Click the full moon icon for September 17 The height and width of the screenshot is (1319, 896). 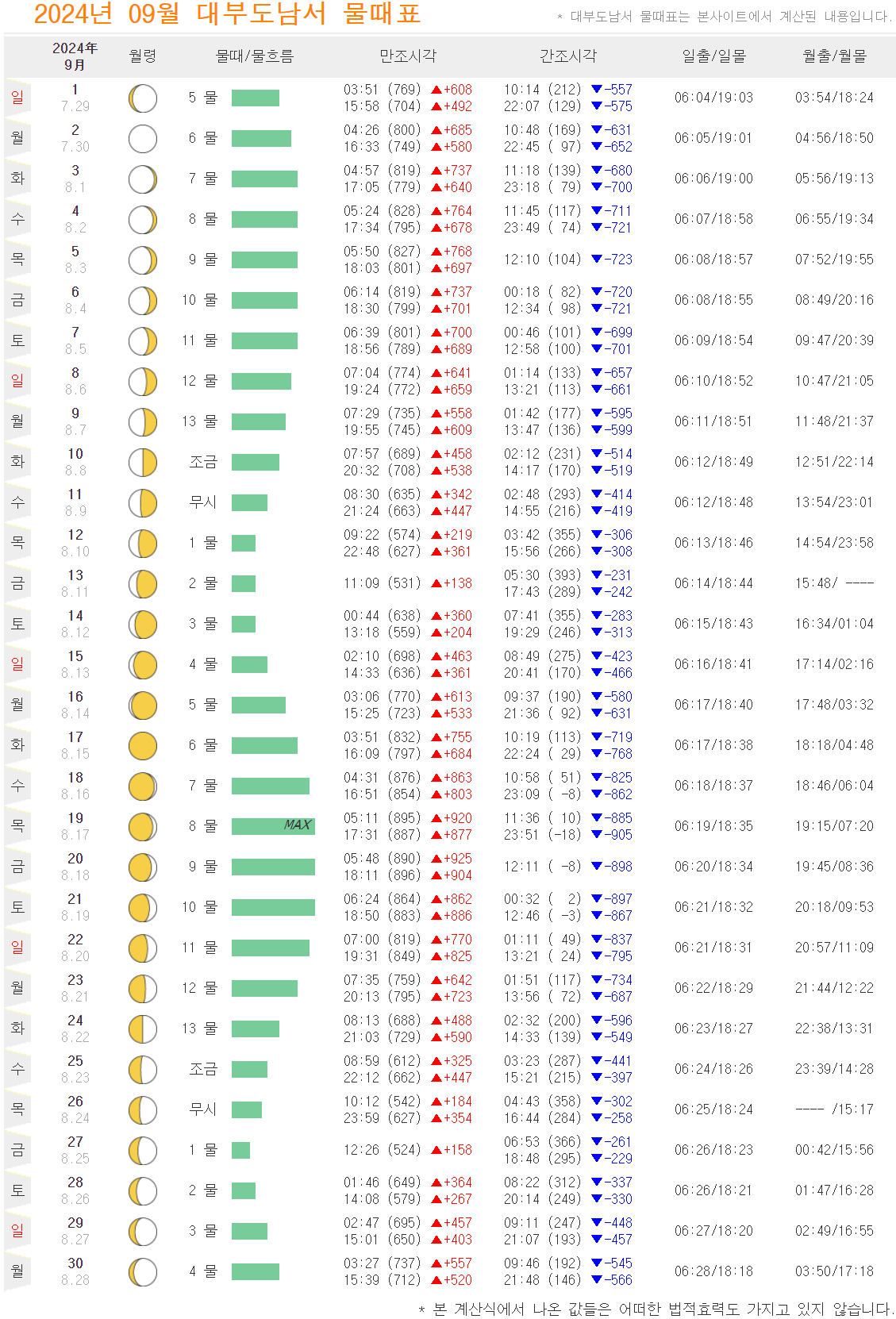point(143,746)
